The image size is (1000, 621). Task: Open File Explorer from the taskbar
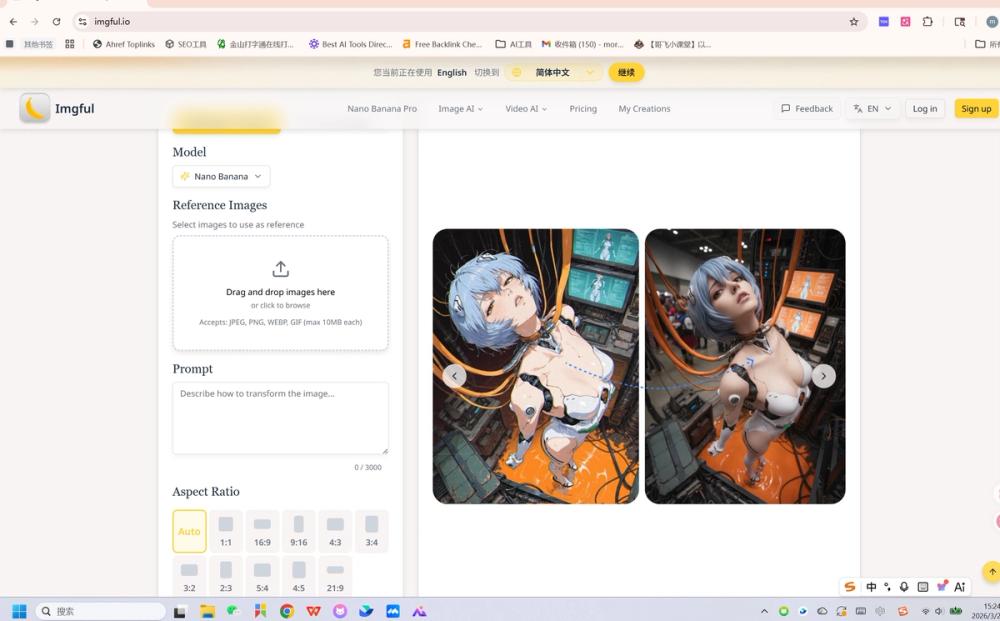click(207, 611)
